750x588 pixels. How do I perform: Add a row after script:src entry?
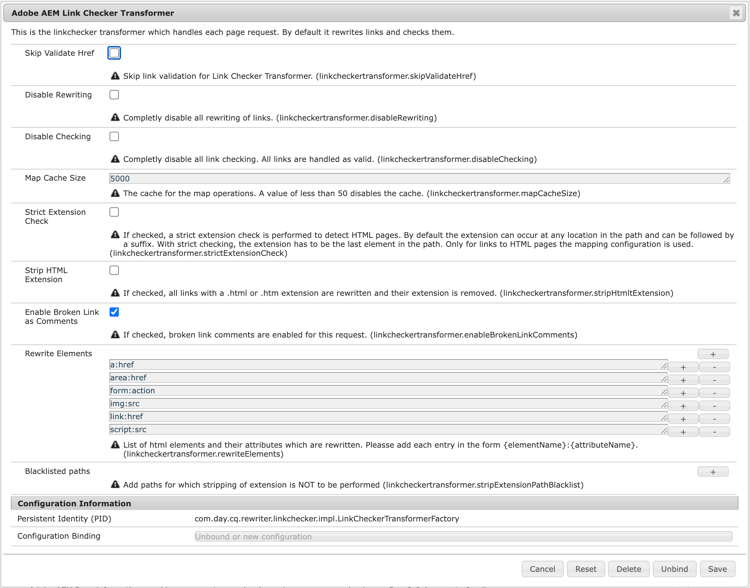[683, 432]
